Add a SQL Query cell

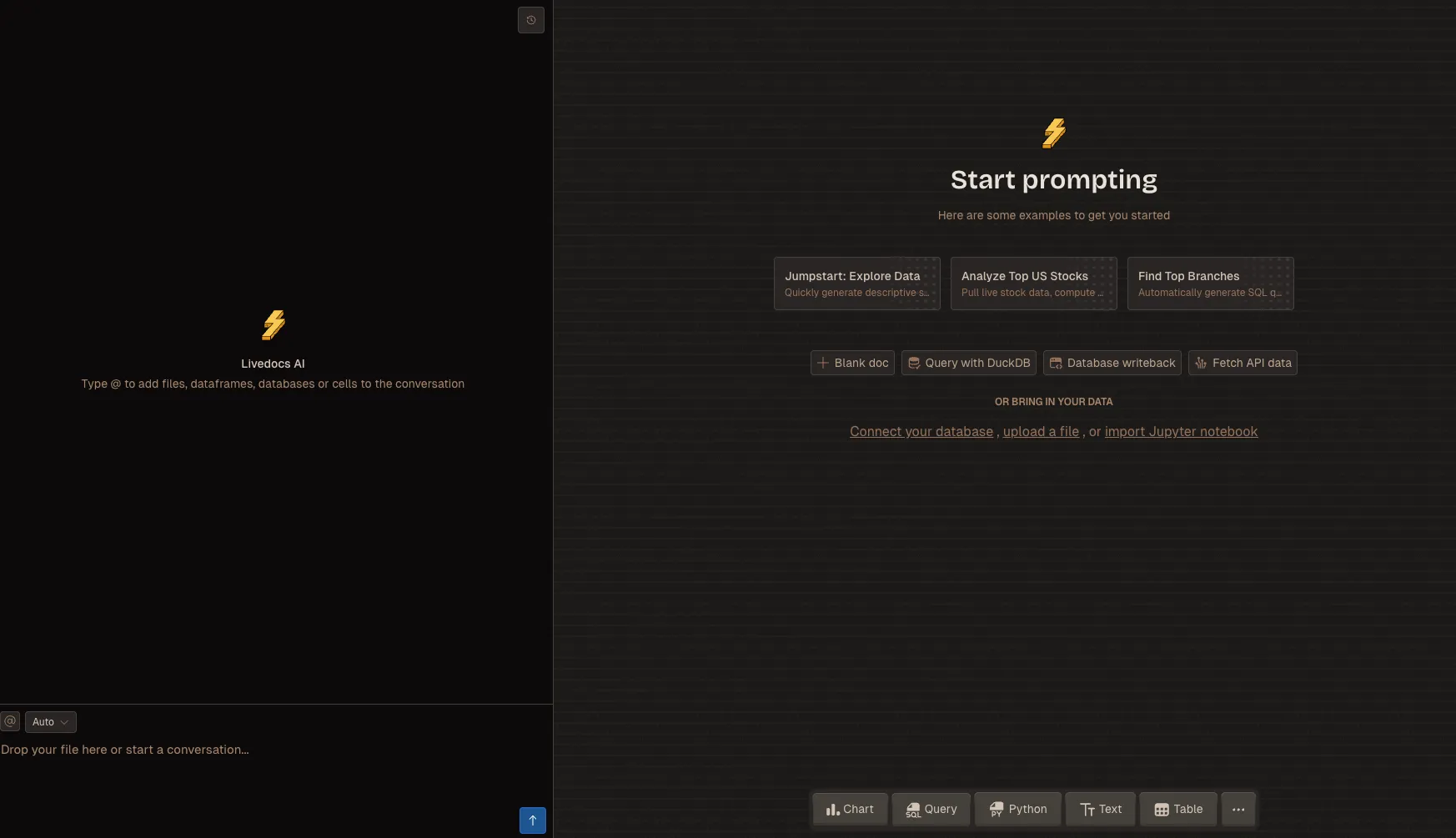pyautogui.click(x=931, y=809)
